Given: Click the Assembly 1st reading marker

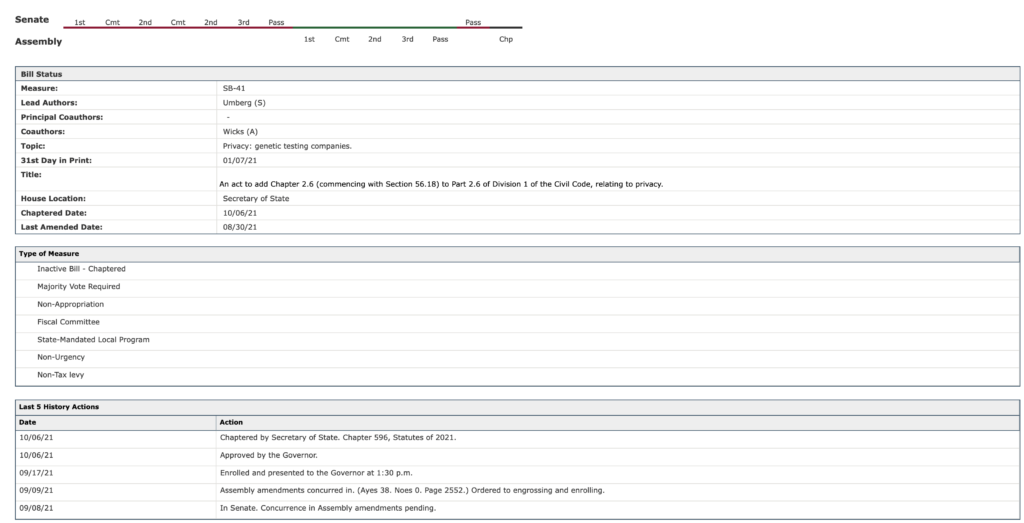Looking at the screenshot, I should click(x=309, y=39).
